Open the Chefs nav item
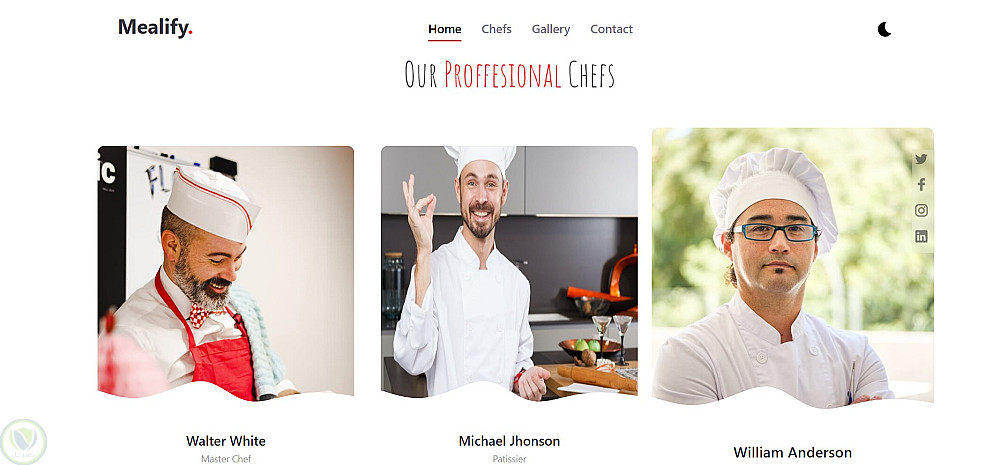 496,29
